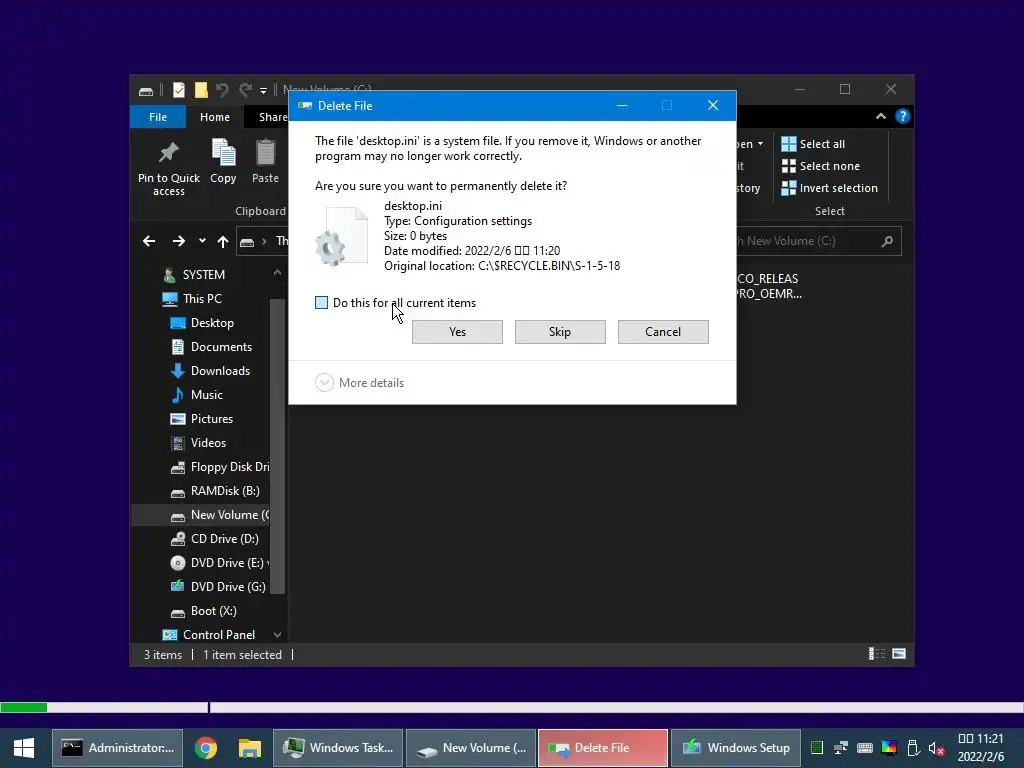Click navigation pane scroll down arrow
The image size is (1024, 768).
click(278, 635)
